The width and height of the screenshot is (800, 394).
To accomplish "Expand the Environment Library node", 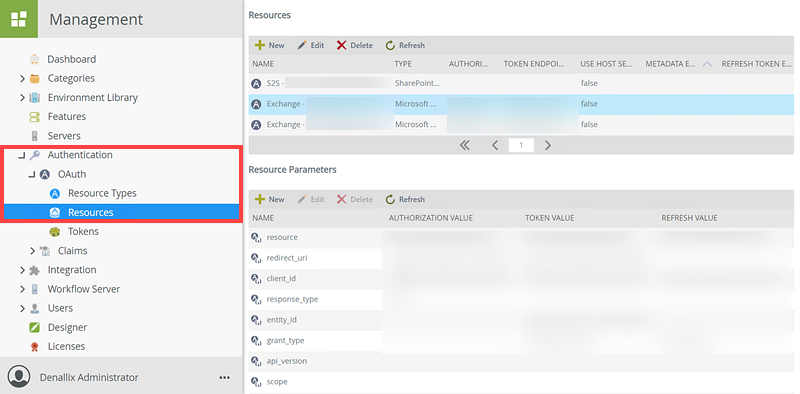I will coord(22,97).
